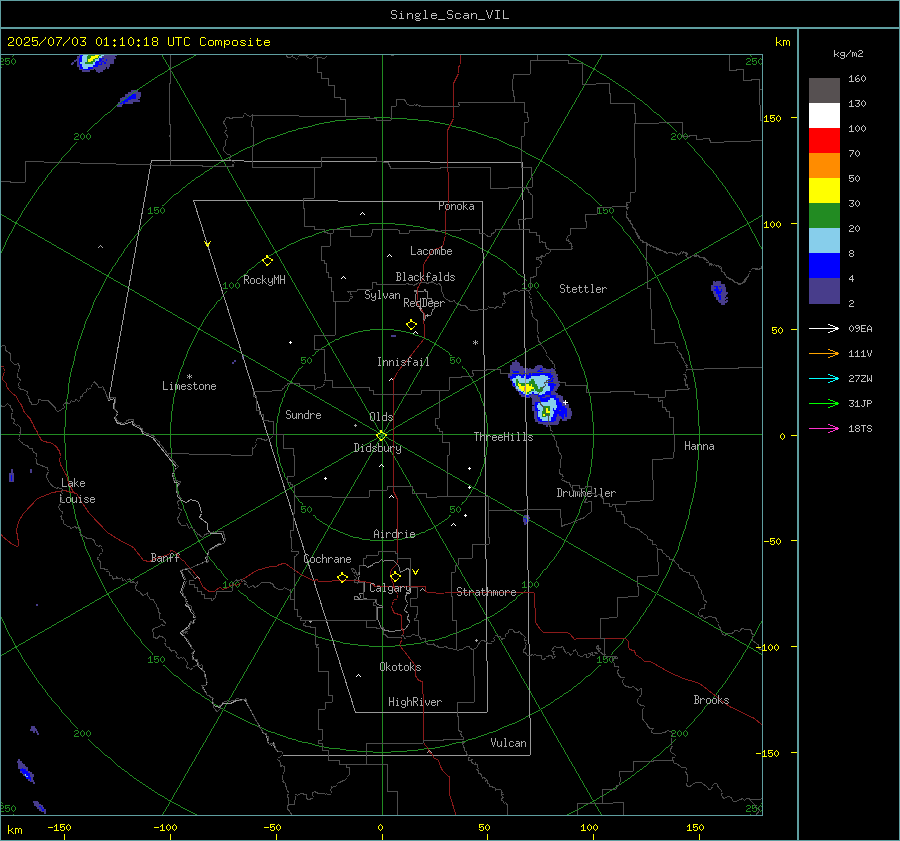Select the yellow 30-50 color swatch

(824, 191)
